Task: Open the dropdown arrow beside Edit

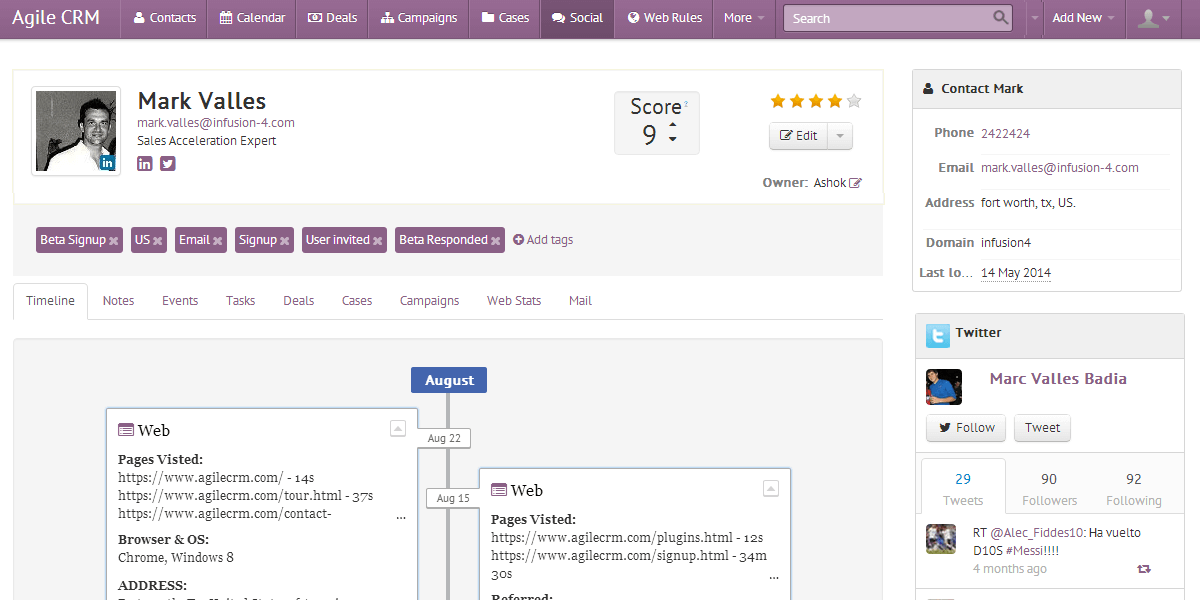Action: 841,135
